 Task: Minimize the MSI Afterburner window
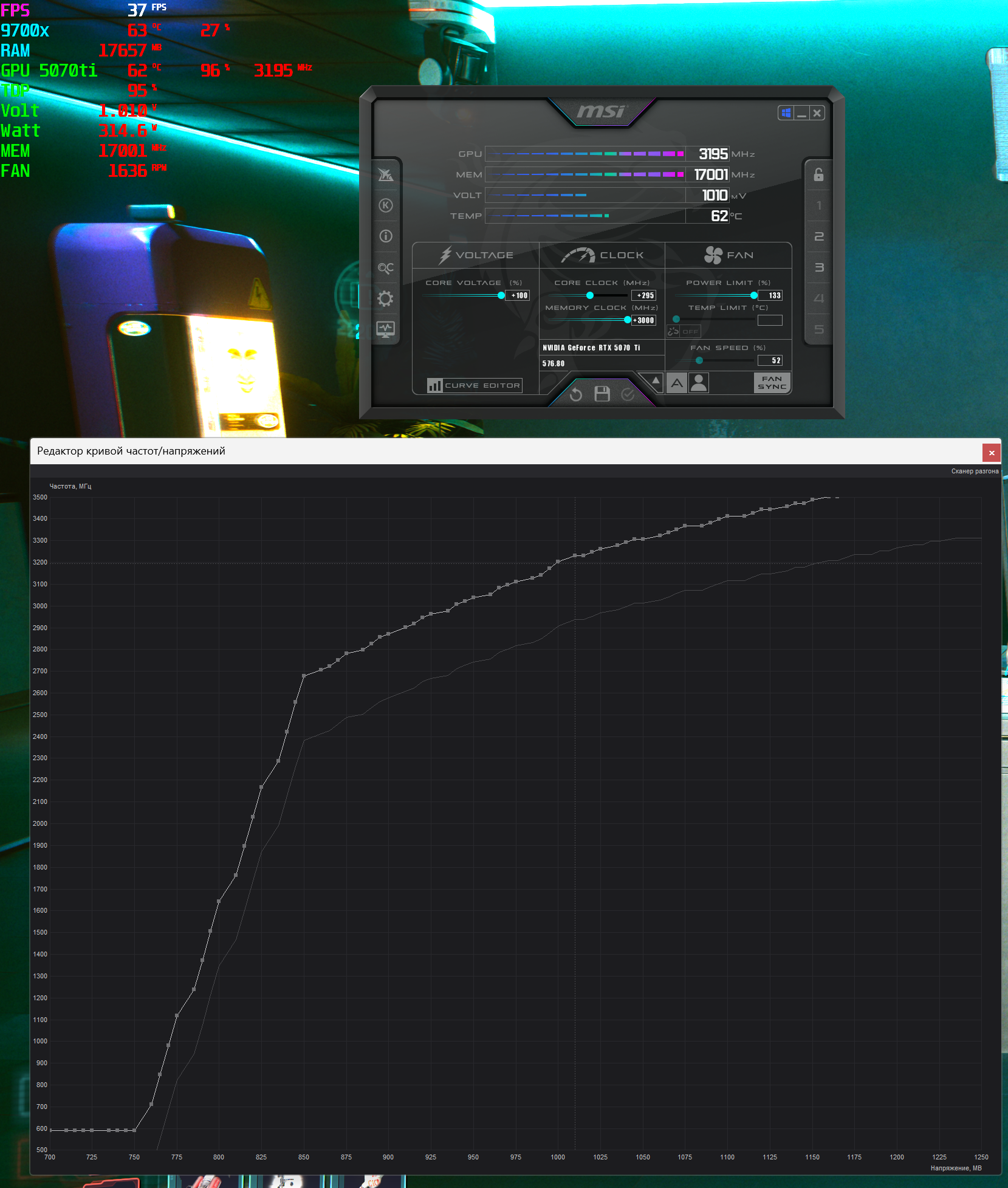tap(801, 113)
